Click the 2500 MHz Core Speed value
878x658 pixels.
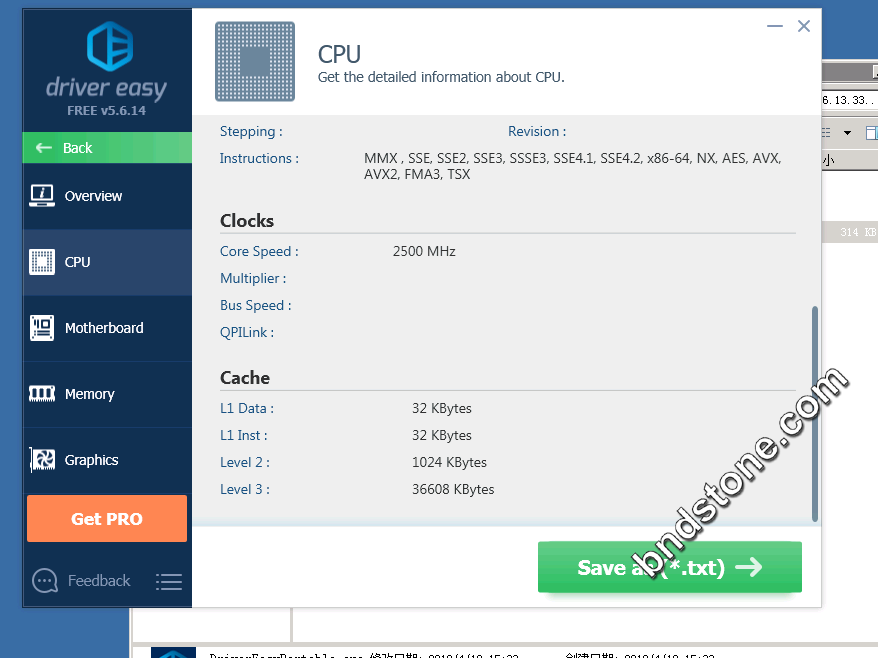pos(424,252)
